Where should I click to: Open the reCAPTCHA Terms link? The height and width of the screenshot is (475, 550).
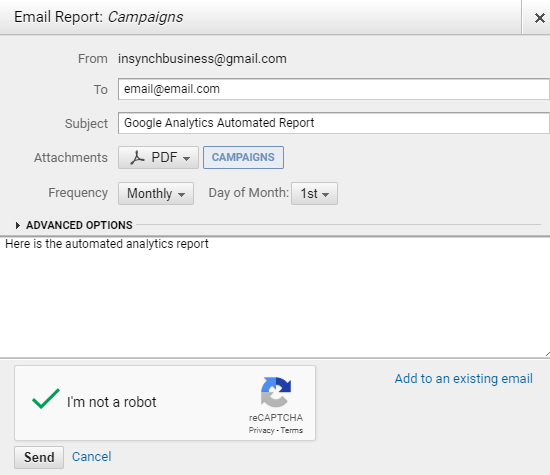(x=291, y=430)
